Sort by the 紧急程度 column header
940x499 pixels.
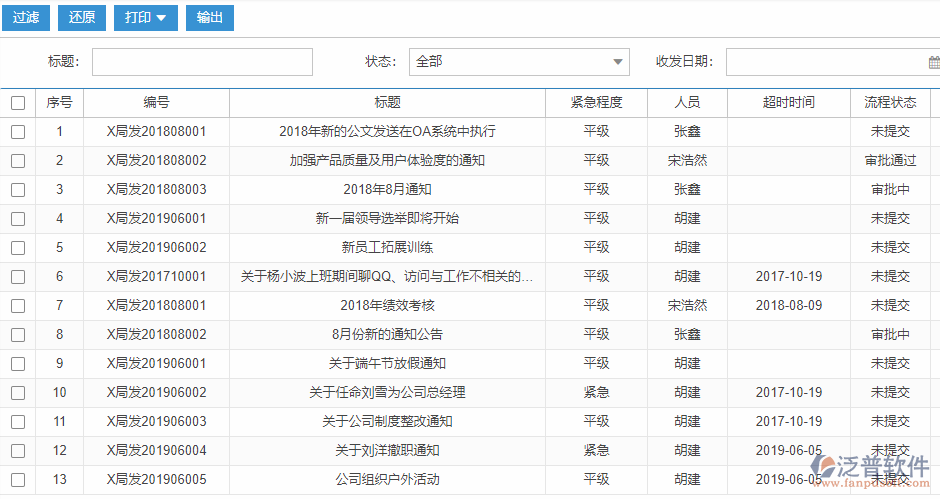[x=596, y=103]
